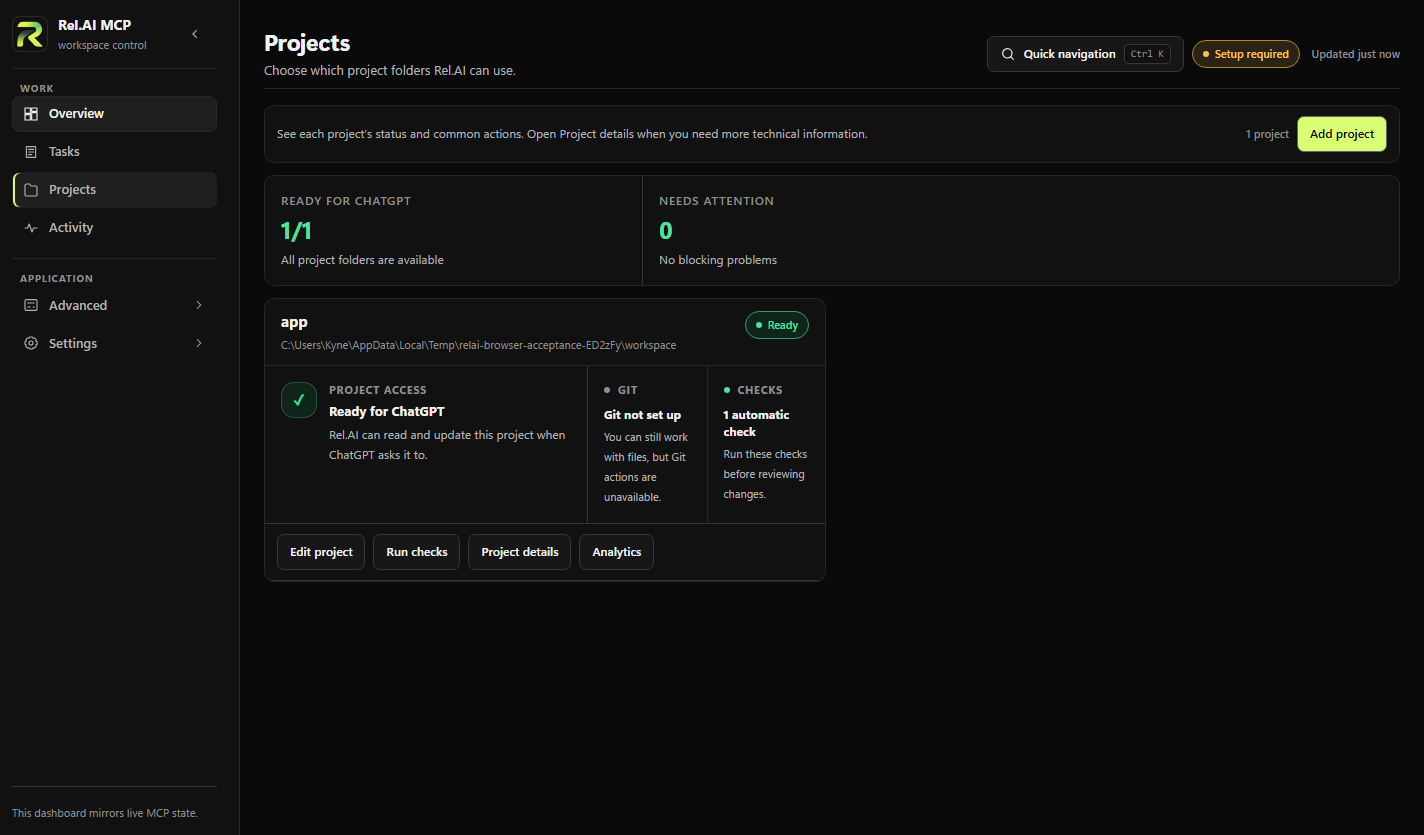Click the Projects folder icon
The height and width of the screenshot is (835, 1424).
(x=31, y=190)
